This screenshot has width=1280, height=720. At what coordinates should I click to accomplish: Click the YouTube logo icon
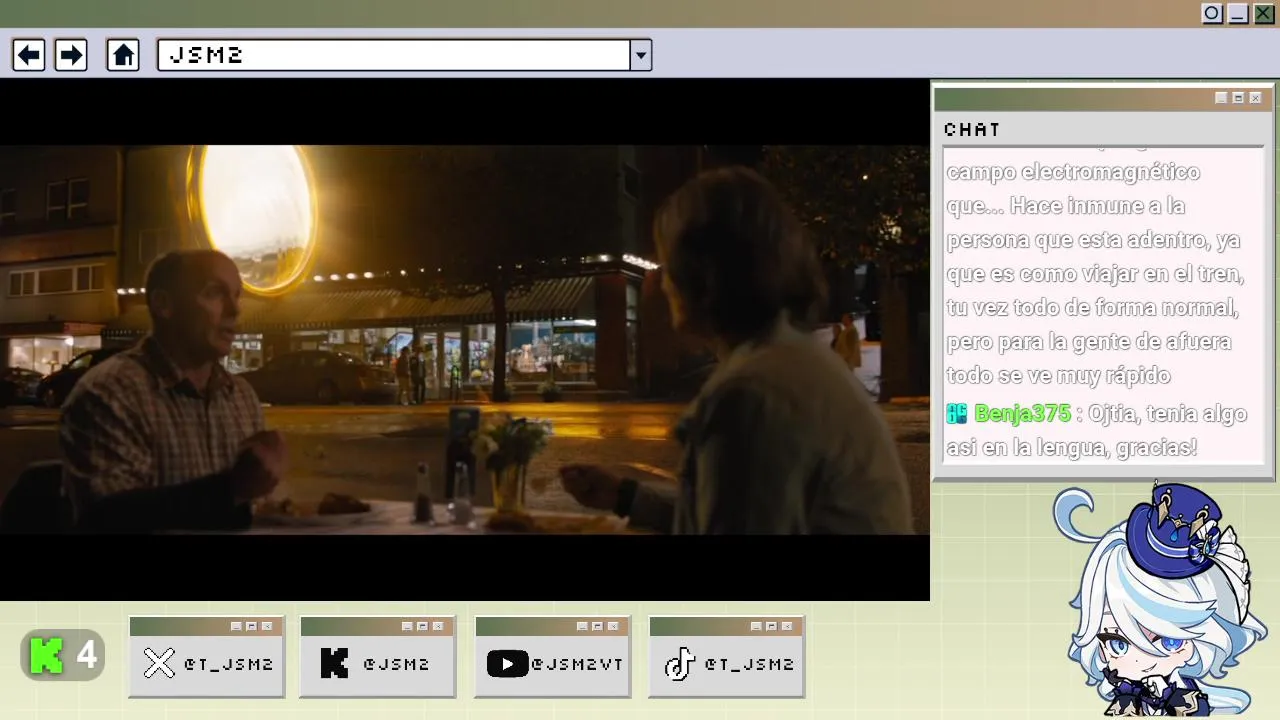pos(507,664)
